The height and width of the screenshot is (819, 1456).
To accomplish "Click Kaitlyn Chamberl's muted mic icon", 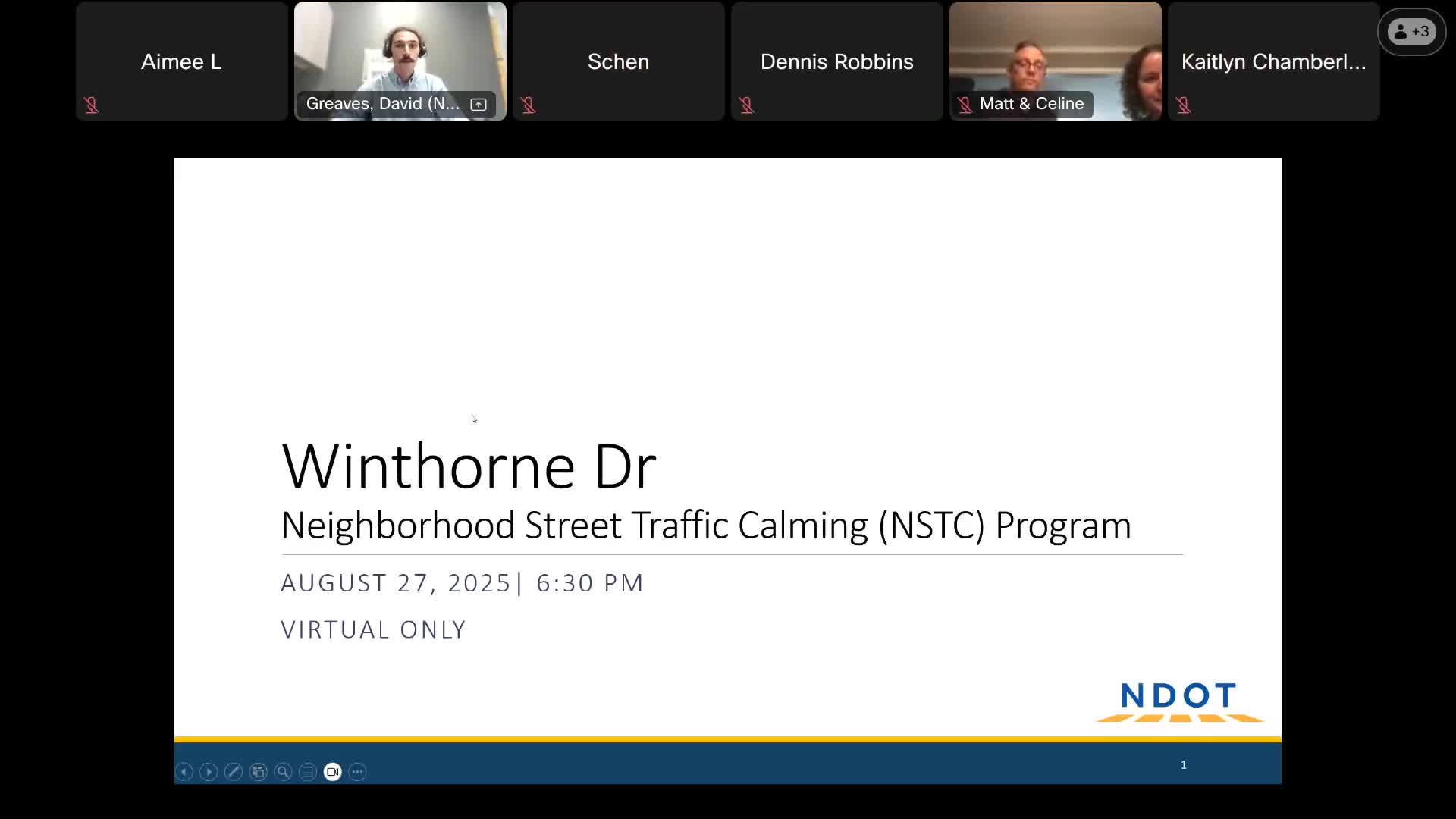I will [1184, 105].
